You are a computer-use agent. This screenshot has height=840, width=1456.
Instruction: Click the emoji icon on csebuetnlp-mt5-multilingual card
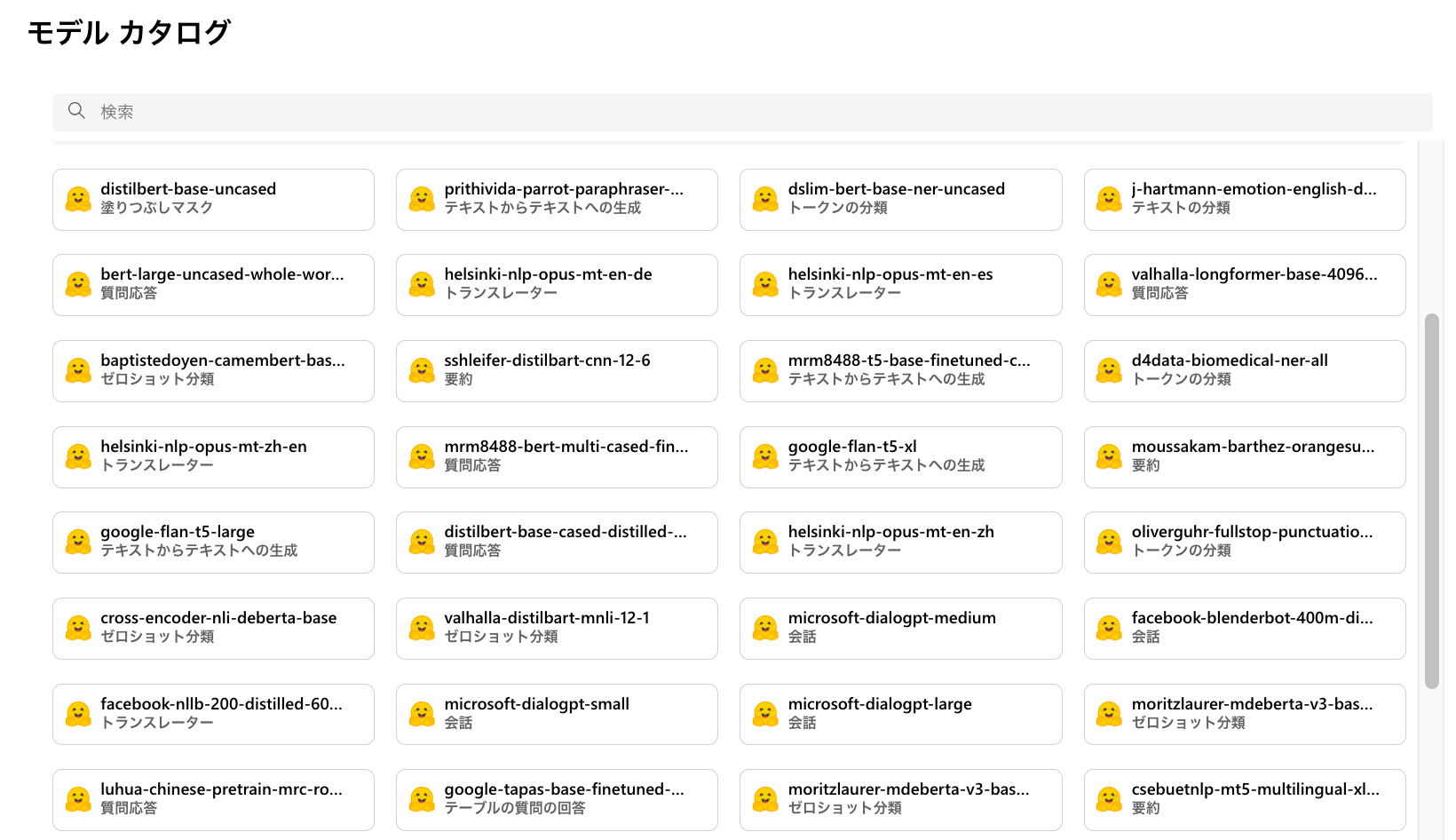tap(1109, 799)
